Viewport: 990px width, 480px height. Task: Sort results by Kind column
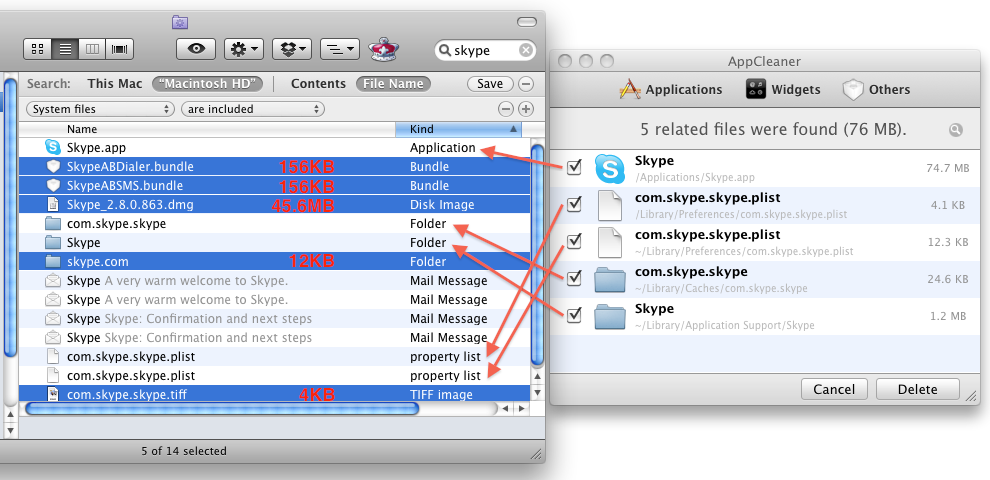[458, 129]
